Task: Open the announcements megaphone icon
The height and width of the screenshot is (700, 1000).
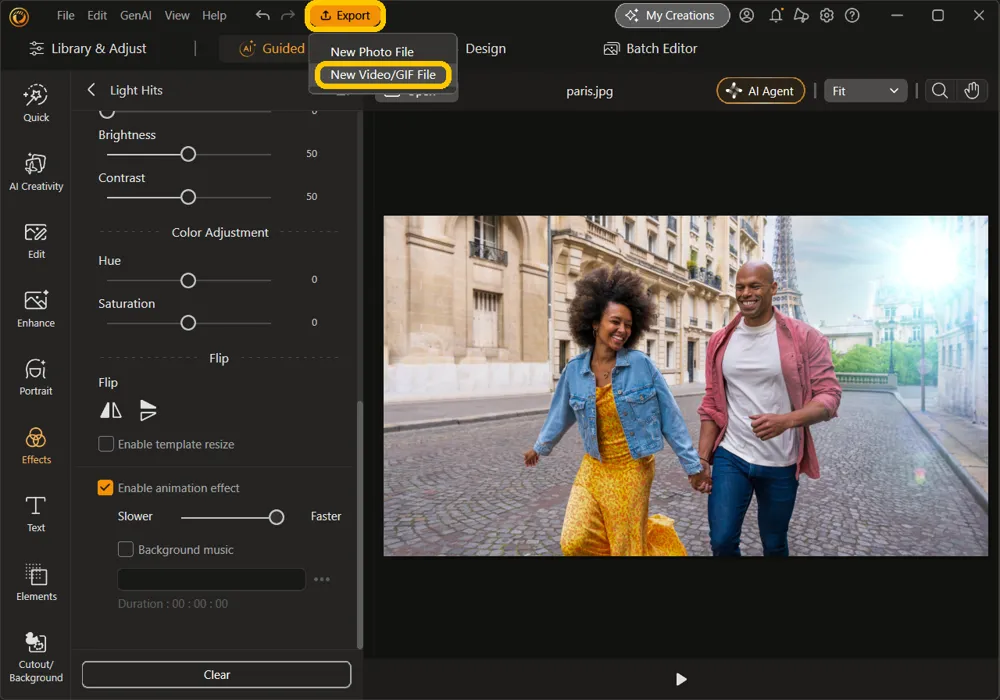Action: 801,15
